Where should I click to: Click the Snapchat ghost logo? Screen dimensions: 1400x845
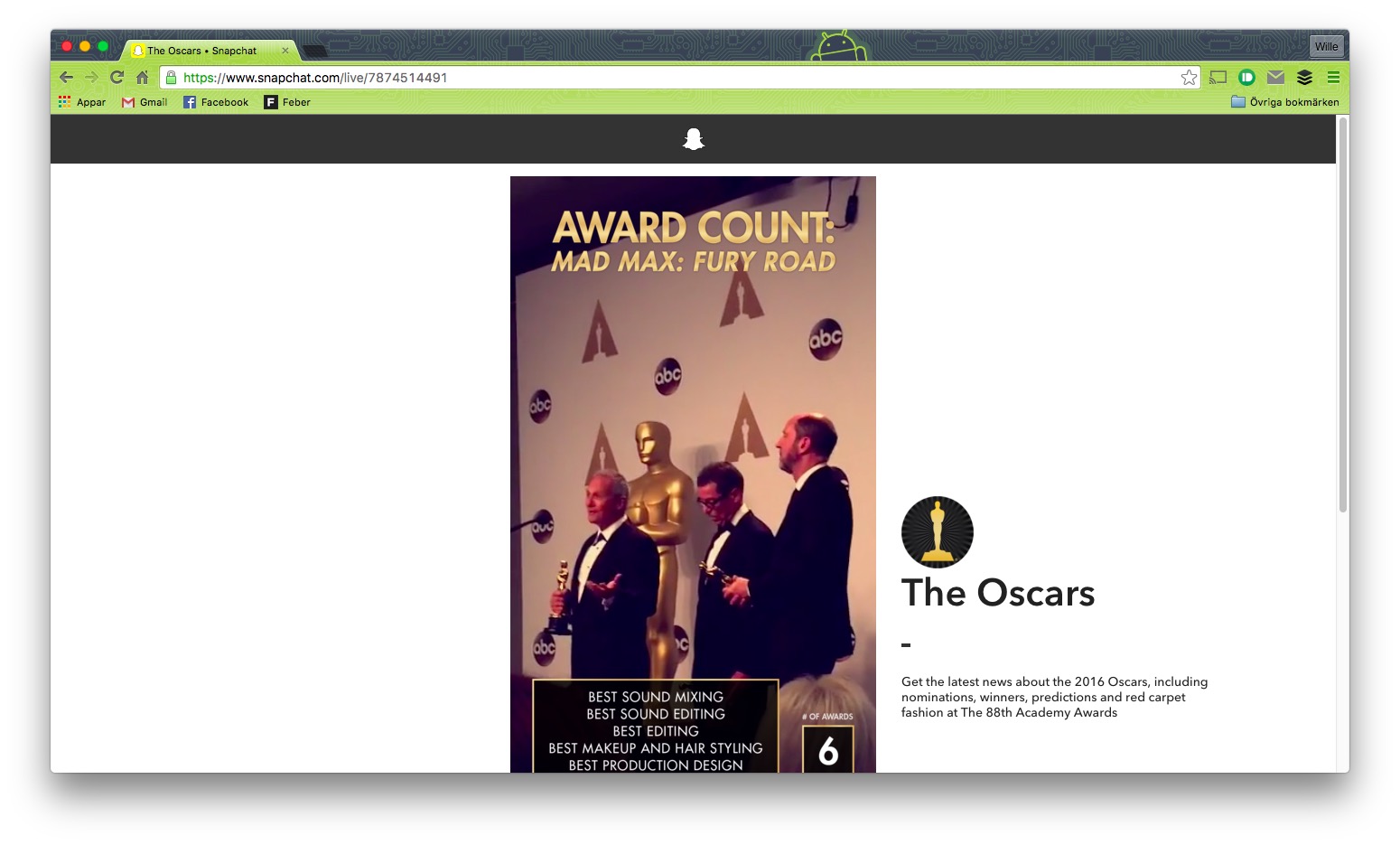click(x=694, y=139)
